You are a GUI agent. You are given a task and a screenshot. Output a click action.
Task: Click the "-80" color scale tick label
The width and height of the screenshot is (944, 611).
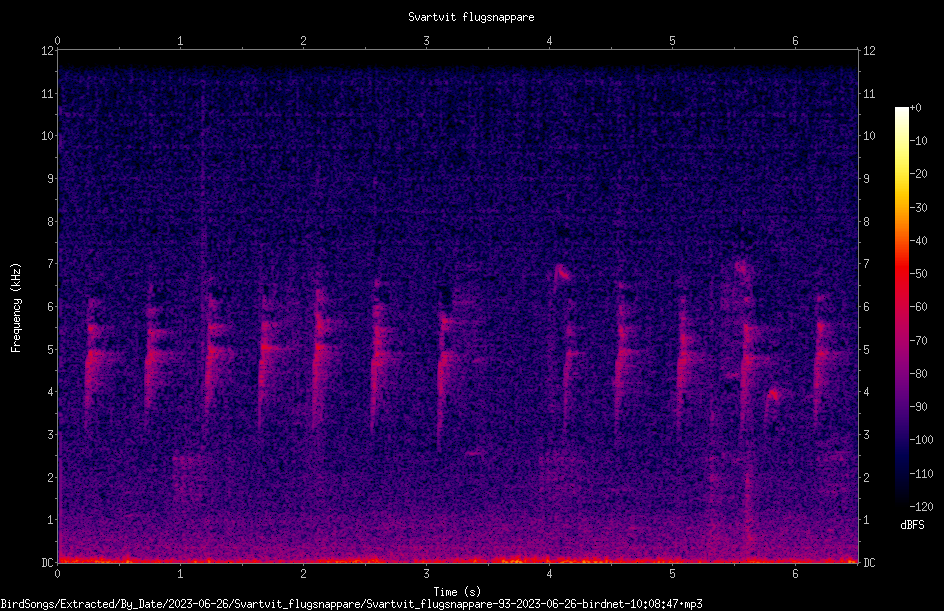tap(918, 374)
